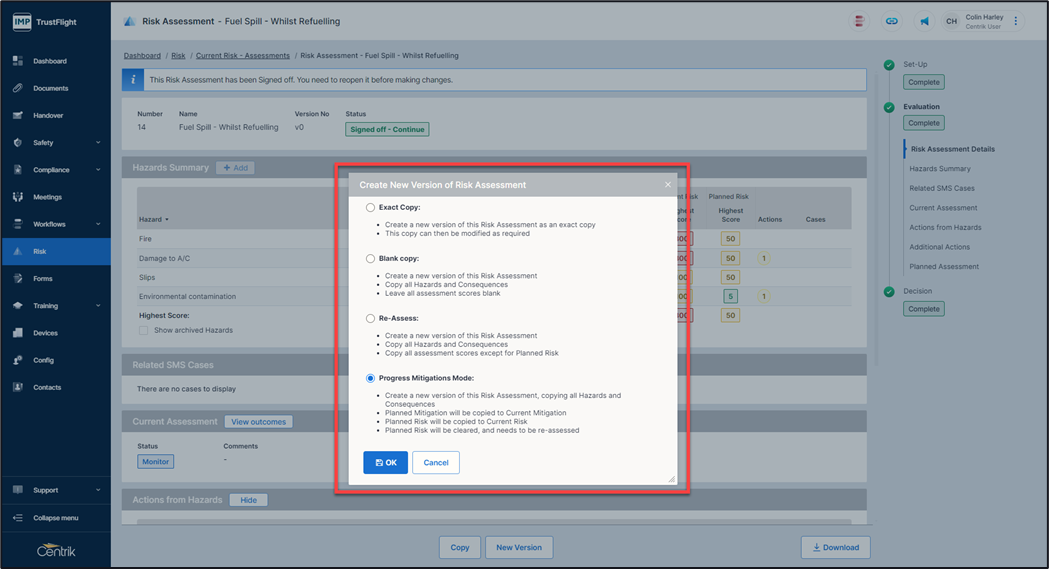Open the three-dot user menu

click(x=1016, y=21)
